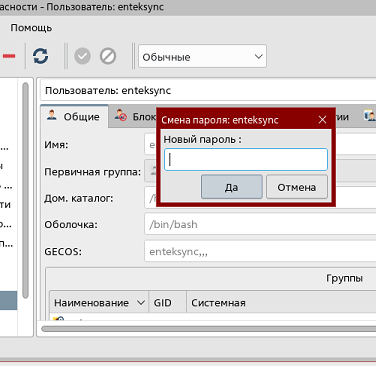Image resolution: width=376 pixels, height=366 pixels.
Task: Close the Смена пароля dialog with X
Action: tap(322, 120)
